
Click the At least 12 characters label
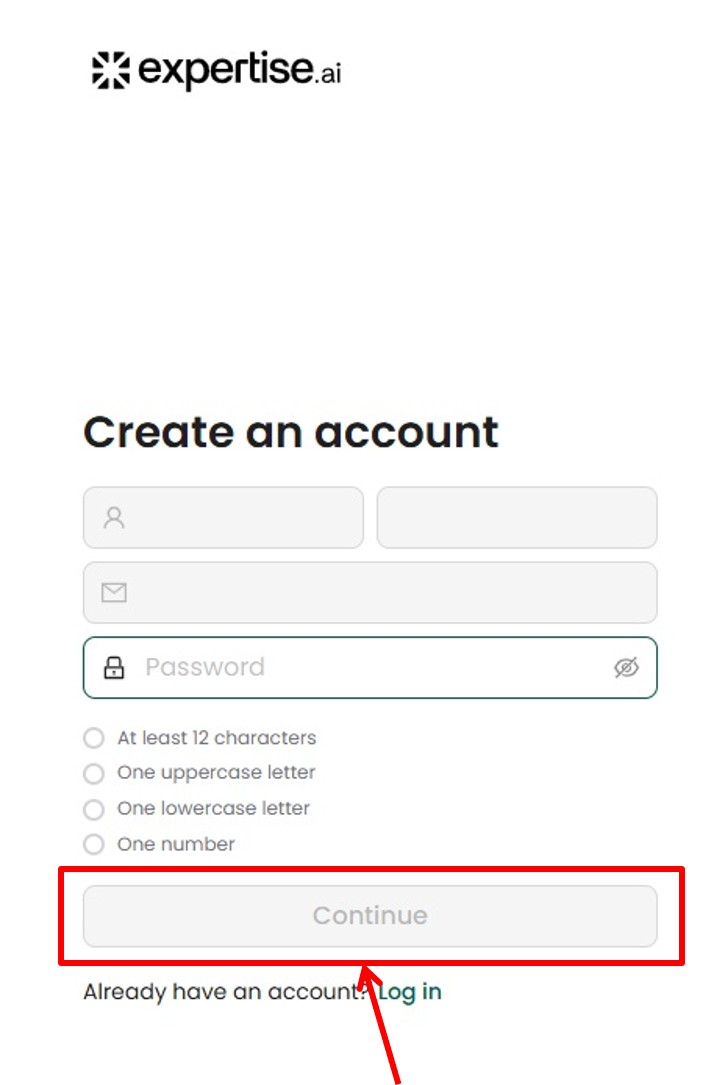(216, 738)
